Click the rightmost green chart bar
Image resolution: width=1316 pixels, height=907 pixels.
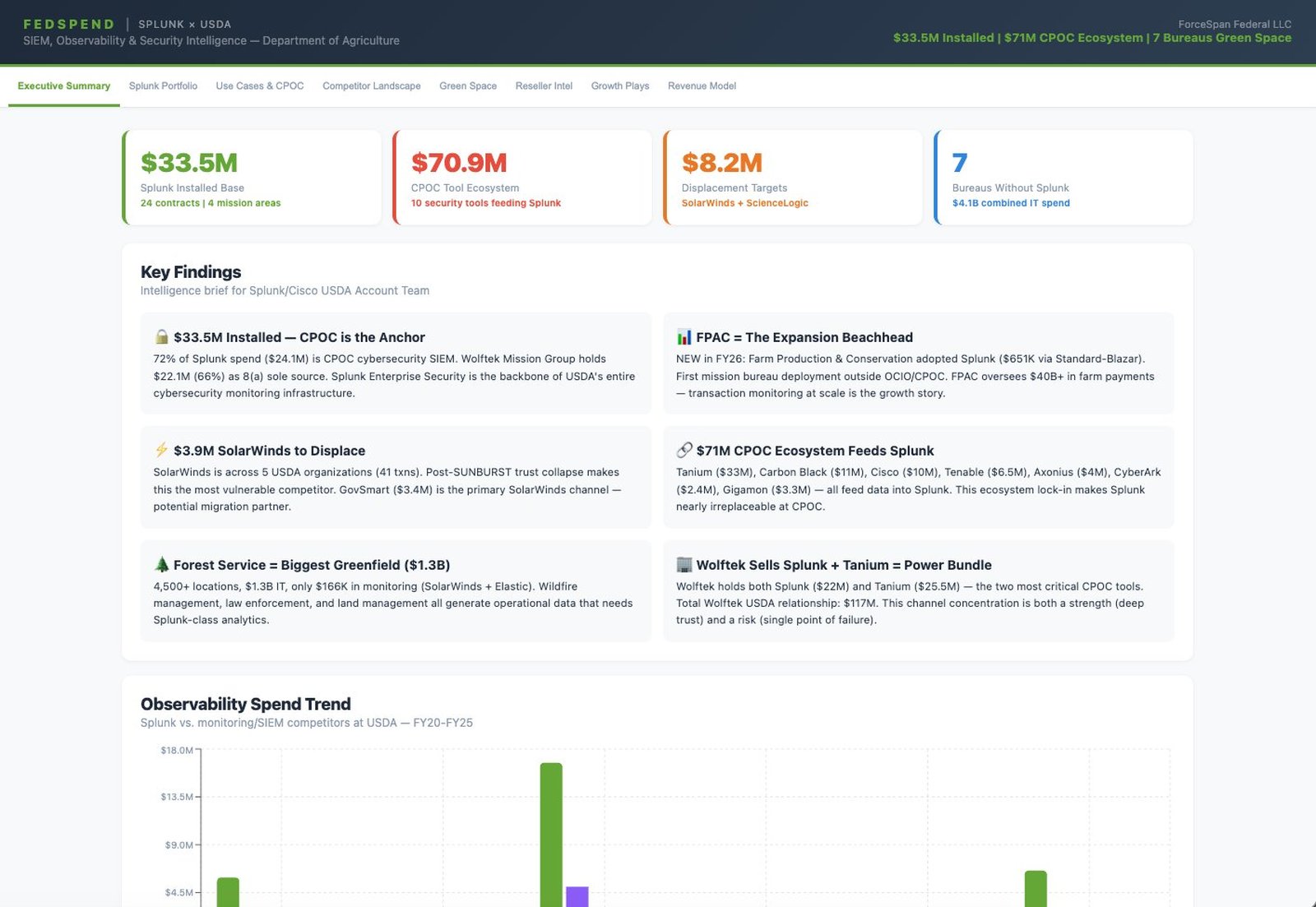[x=1036, y=889]
